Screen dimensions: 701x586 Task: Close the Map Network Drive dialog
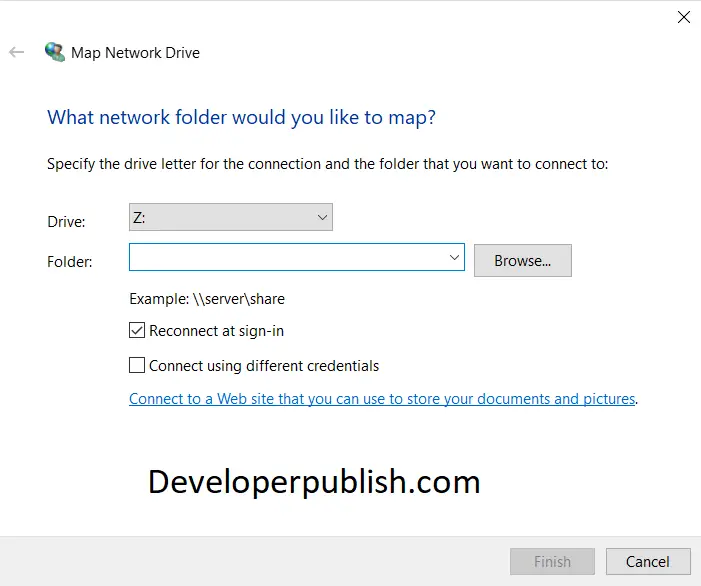[684, 17]
